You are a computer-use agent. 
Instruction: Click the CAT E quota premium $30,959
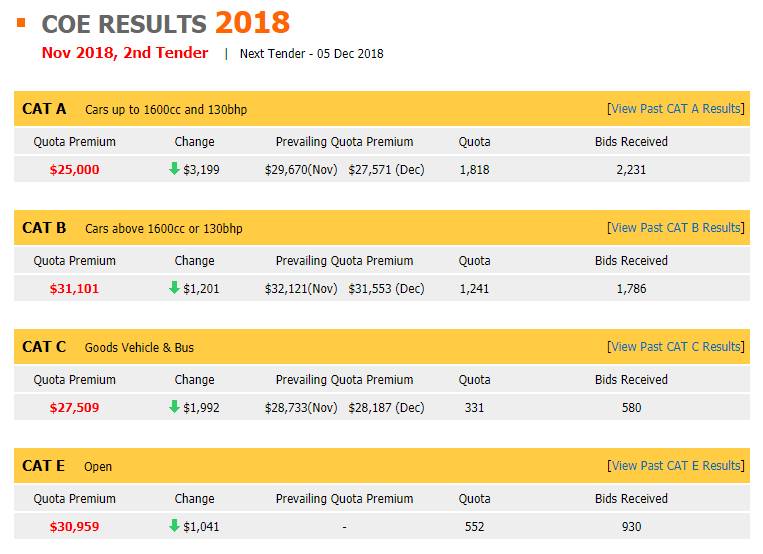click(x=74, y=527)
